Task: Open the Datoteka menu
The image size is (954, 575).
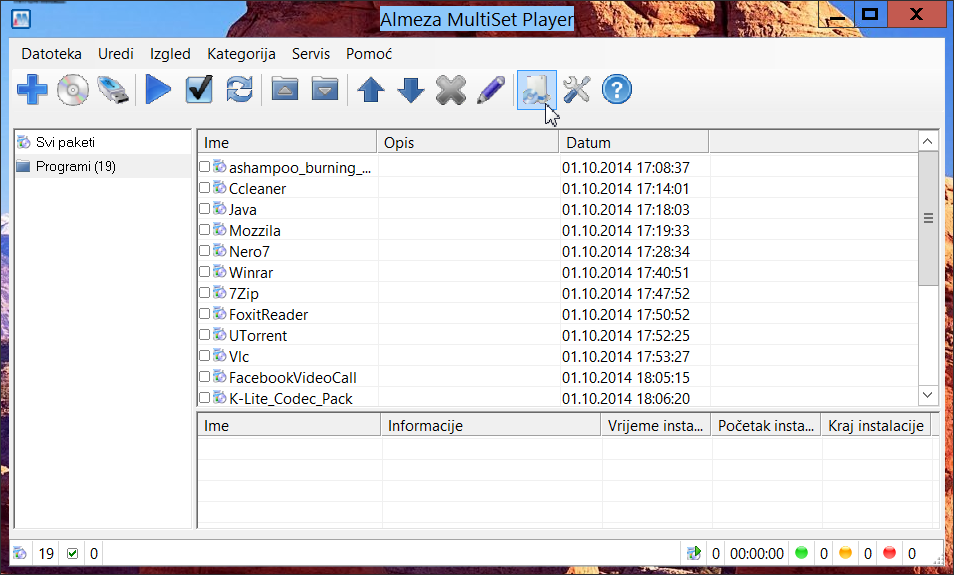Action: [x=51, y=54]
